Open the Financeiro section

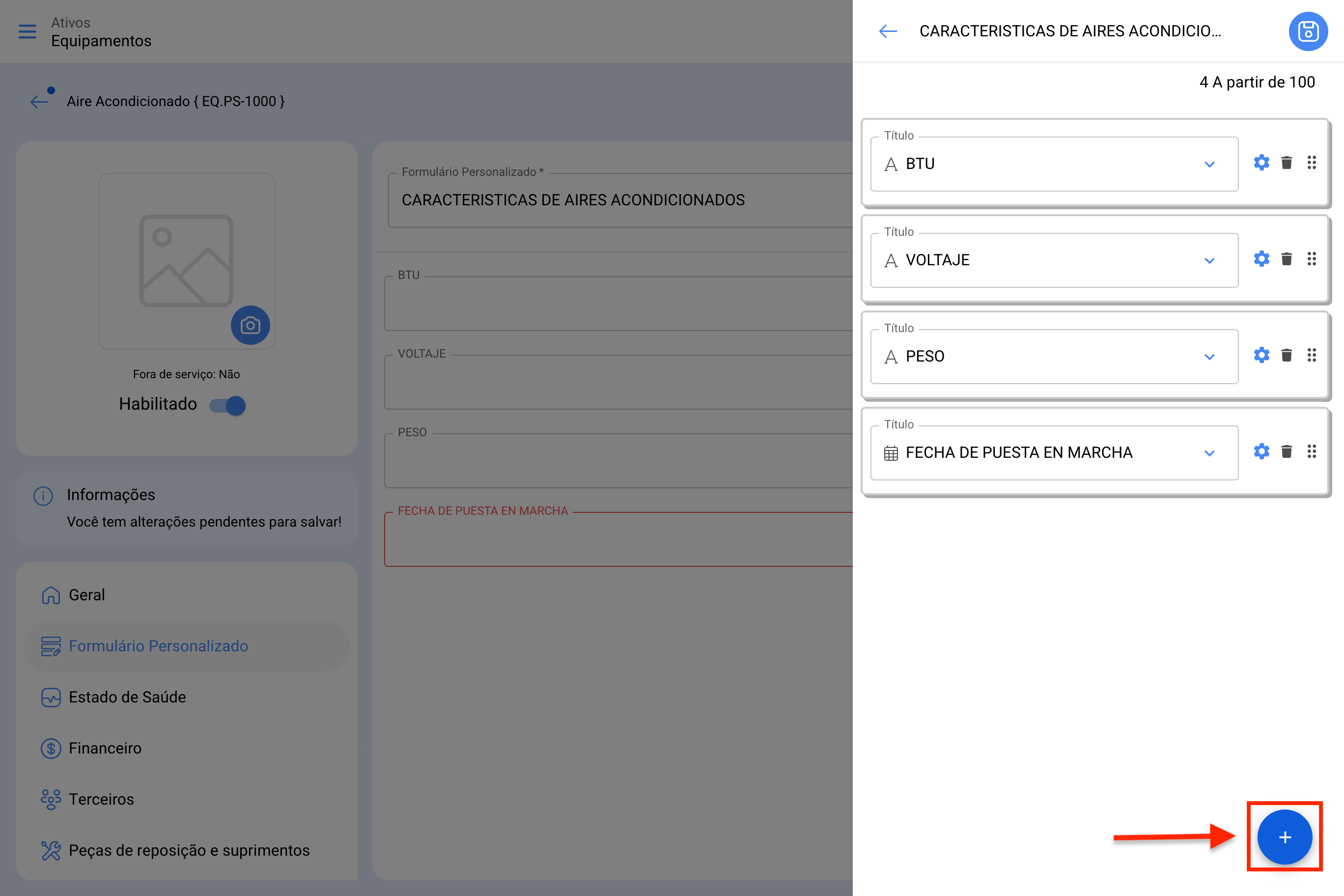tap(186, 748)
